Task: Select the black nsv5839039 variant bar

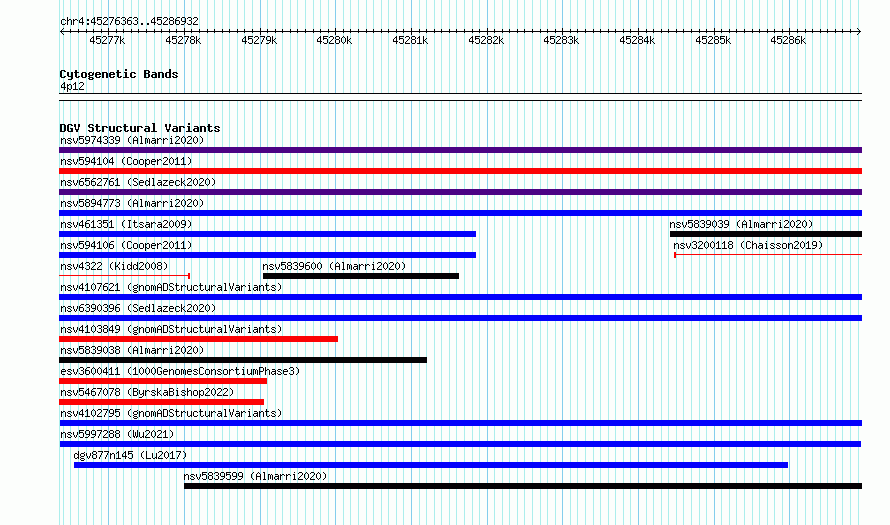Action: pyautogui.click(x=766, y=234)
